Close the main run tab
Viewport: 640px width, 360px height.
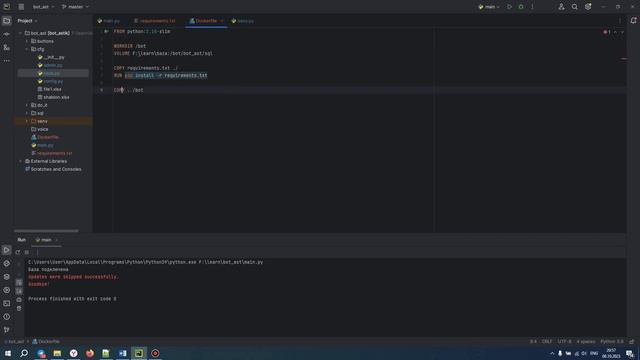pos(57,240)
